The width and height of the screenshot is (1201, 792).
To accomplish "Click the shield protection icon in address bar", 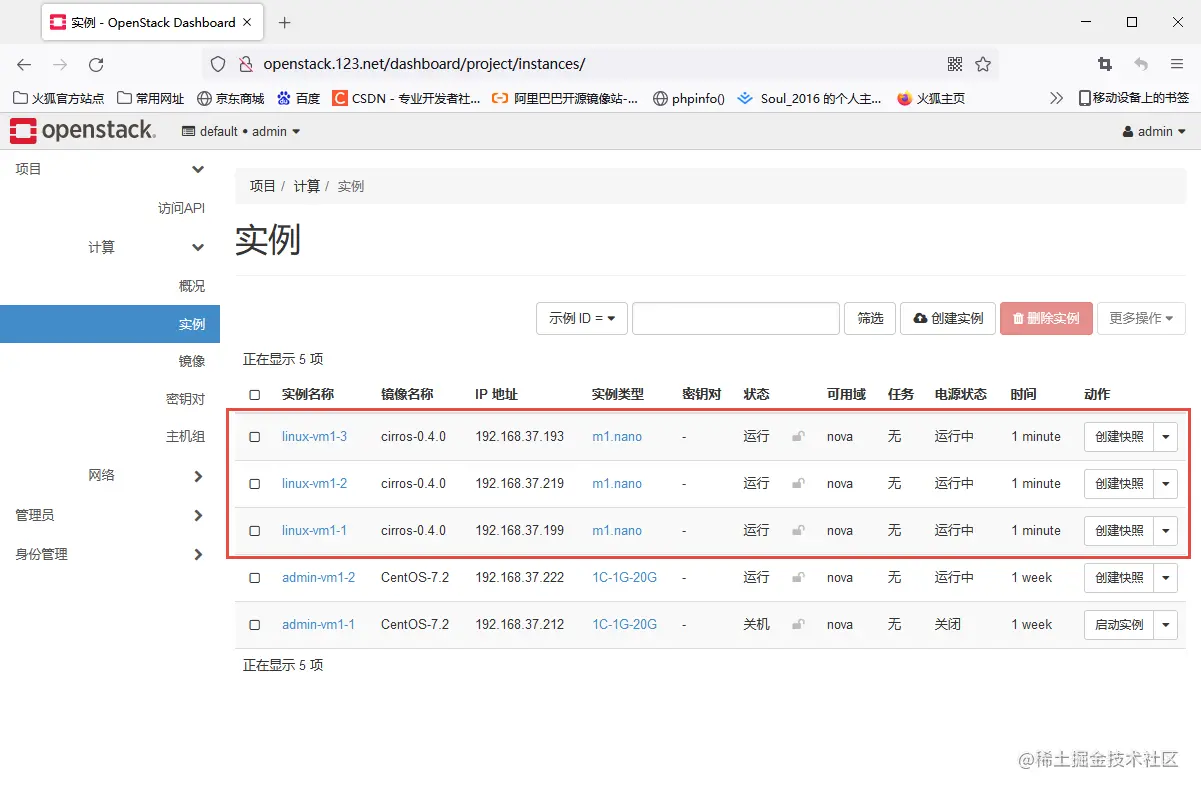I will click(x=216, y=63).
